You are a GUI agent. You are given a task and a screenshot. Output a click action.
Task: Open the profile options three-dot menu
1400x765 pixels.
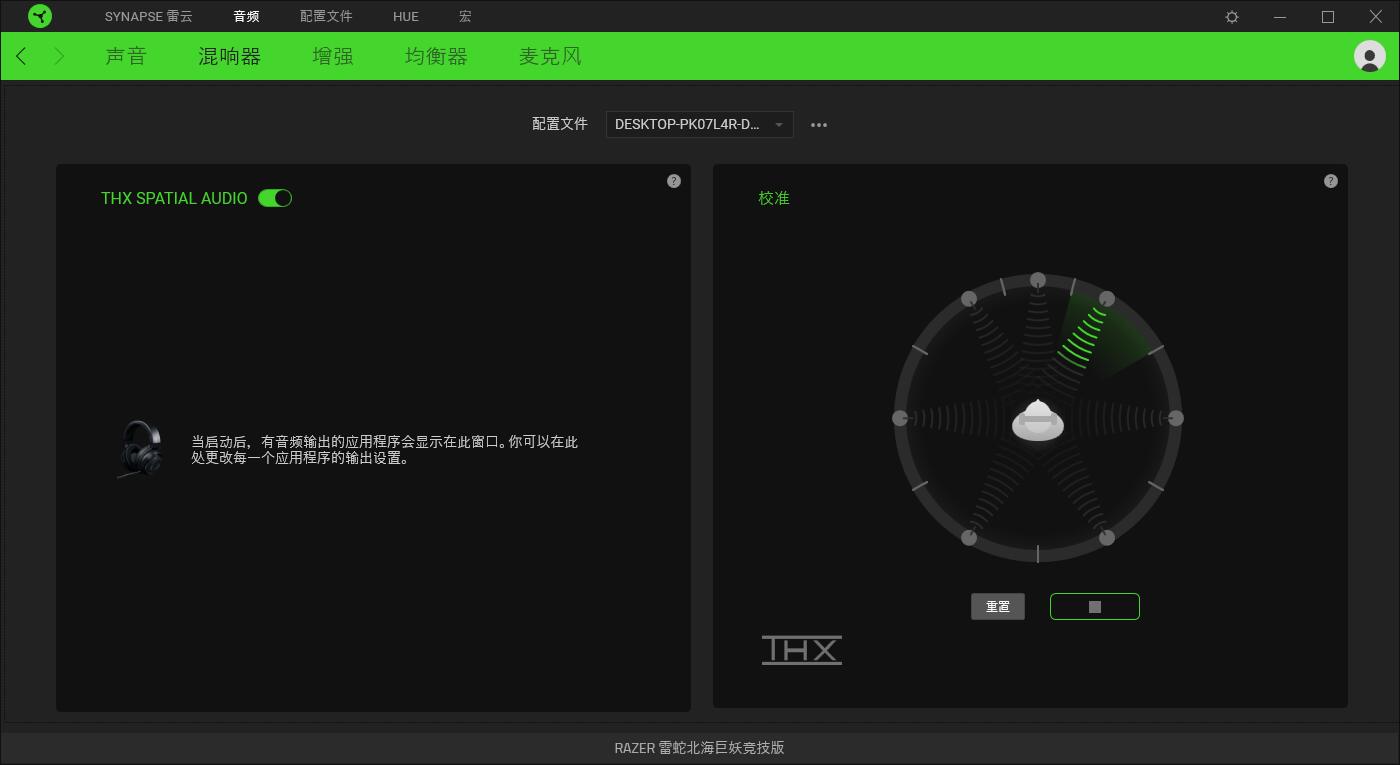[x=819, y=125]
